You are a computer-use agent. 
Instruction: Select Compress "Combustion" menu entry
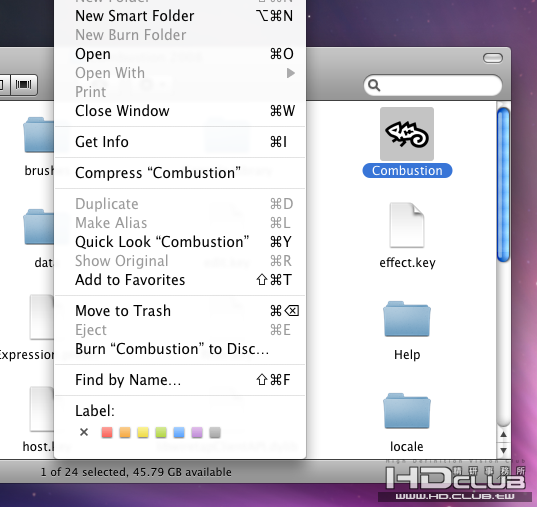click(180, 173)
